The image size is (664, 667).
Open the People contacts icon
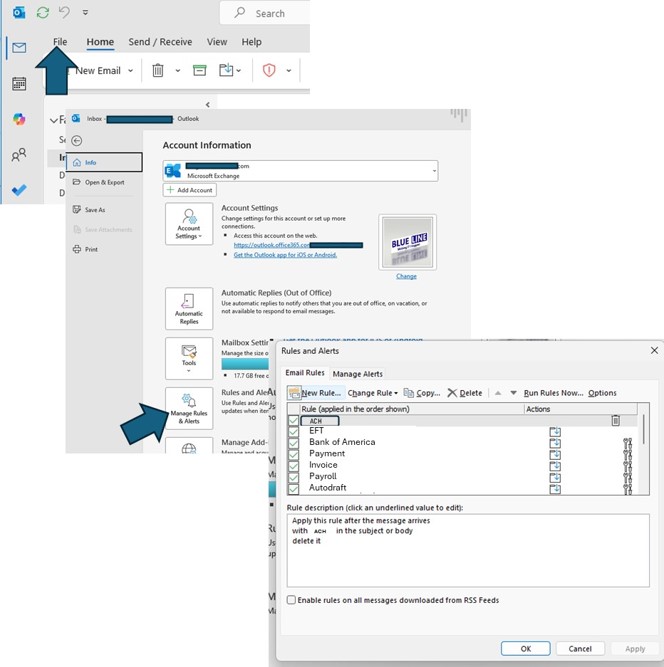(x=19, y=155)
